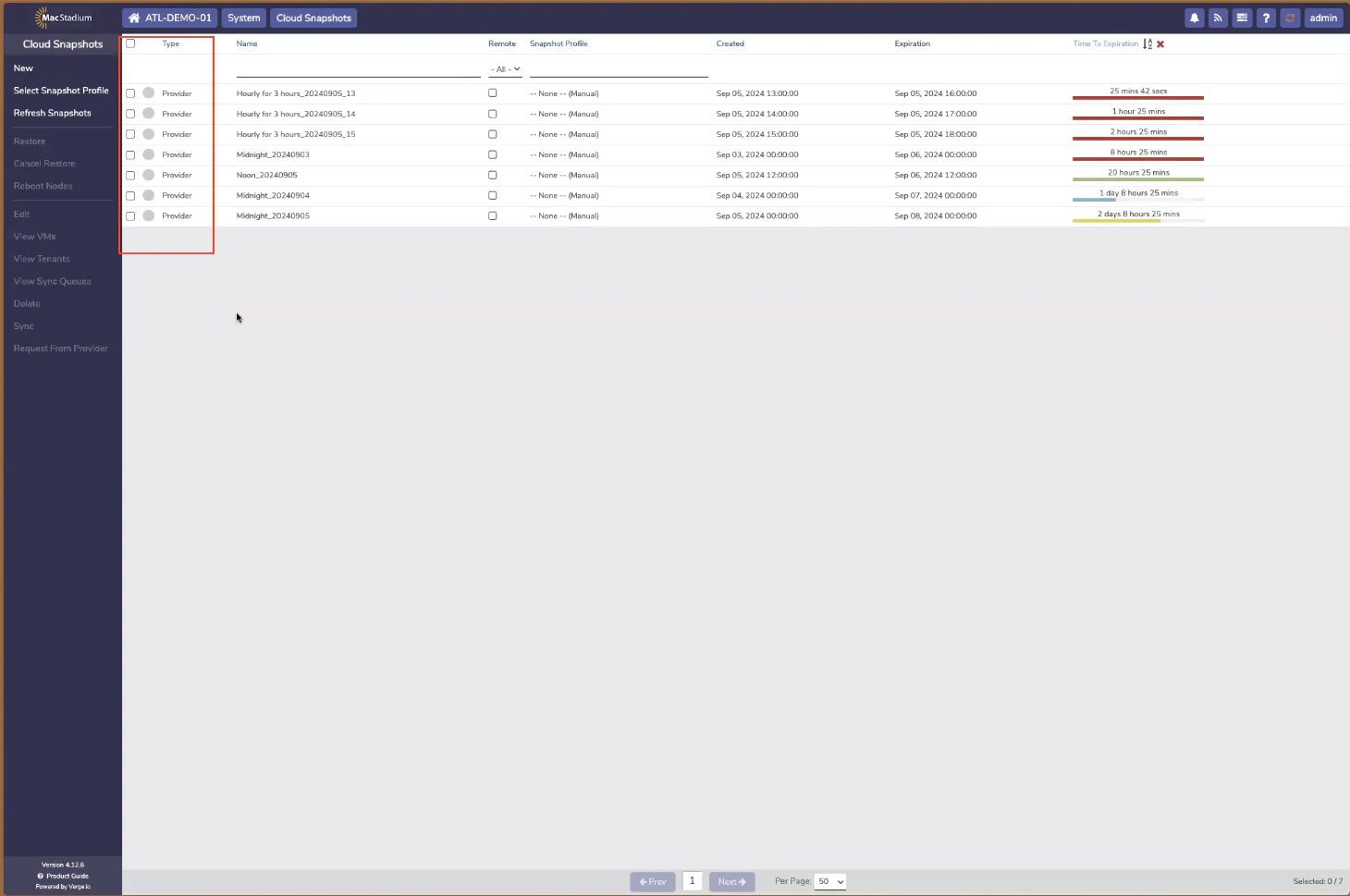
Task: Open help via the question mark icon
Action: coord(1266,18)
